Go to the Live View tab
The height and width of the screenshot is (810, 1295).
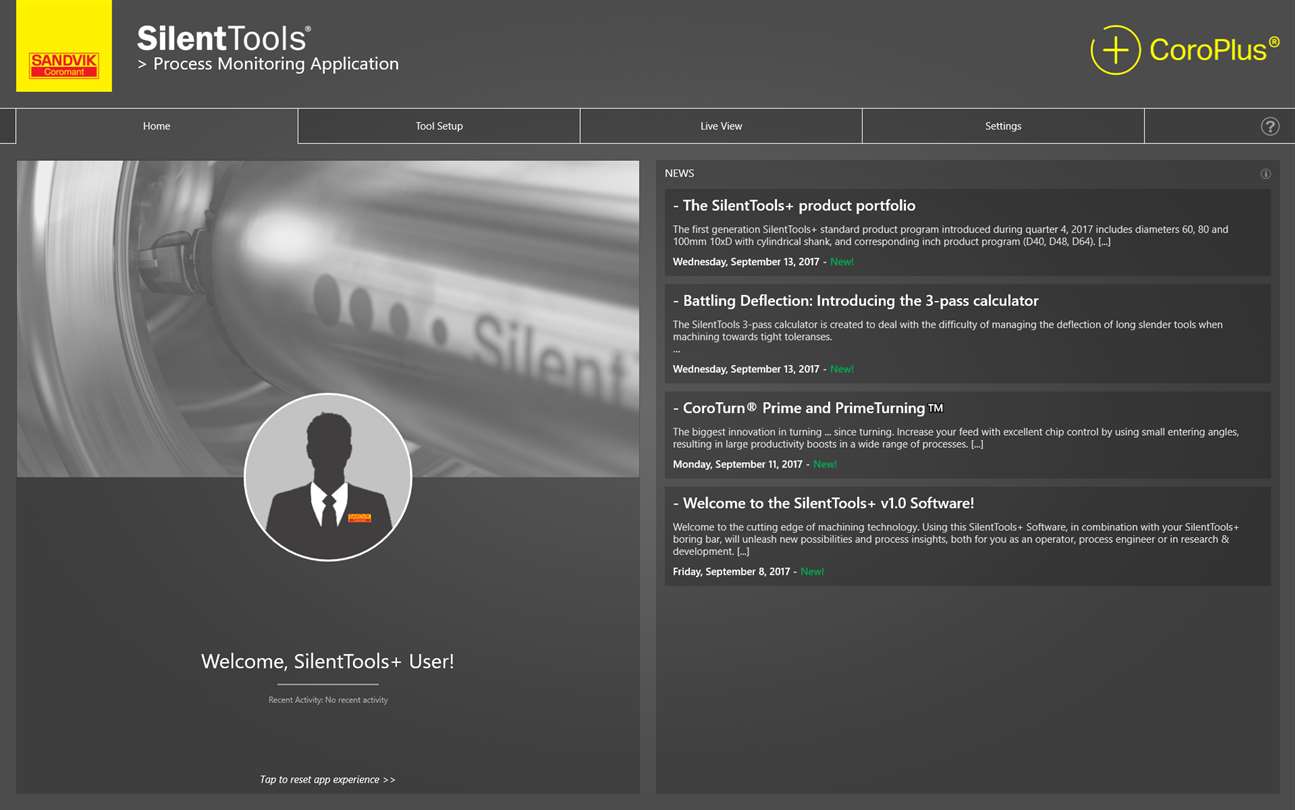pos(721,126)
